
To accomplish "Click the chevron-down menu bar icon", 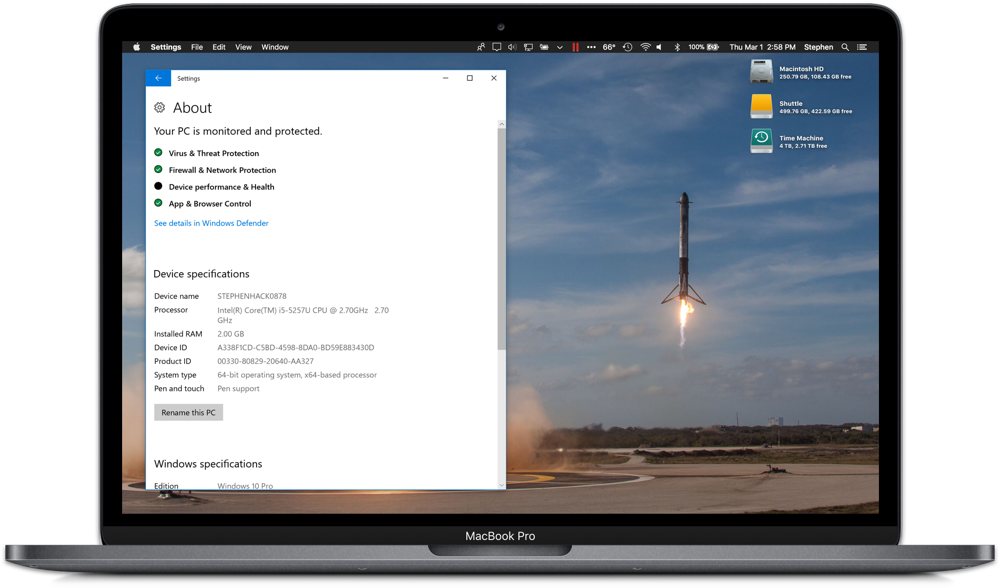I will coord(559,47).
